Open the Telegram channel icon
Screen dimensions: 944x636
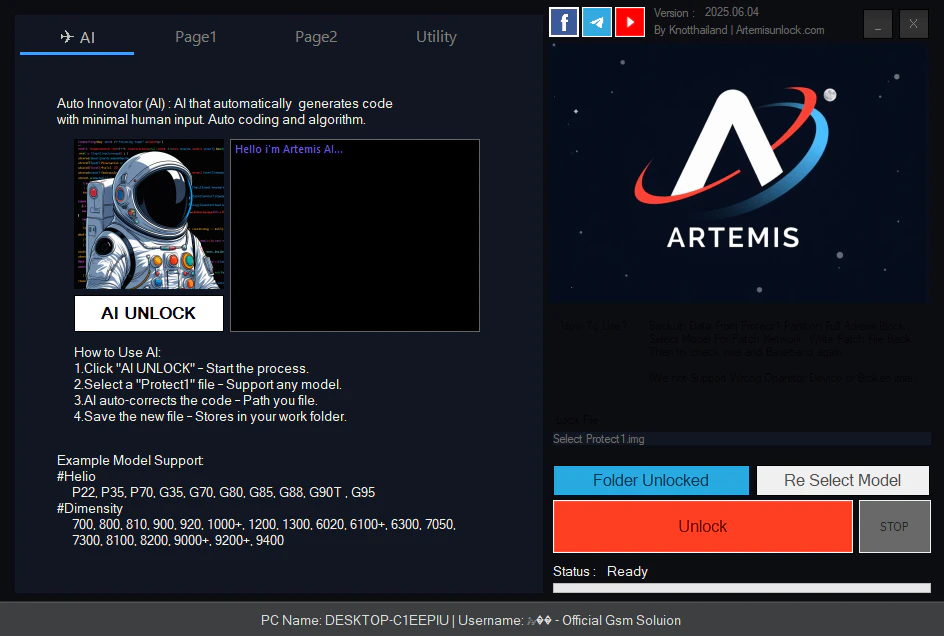(597, 22)
